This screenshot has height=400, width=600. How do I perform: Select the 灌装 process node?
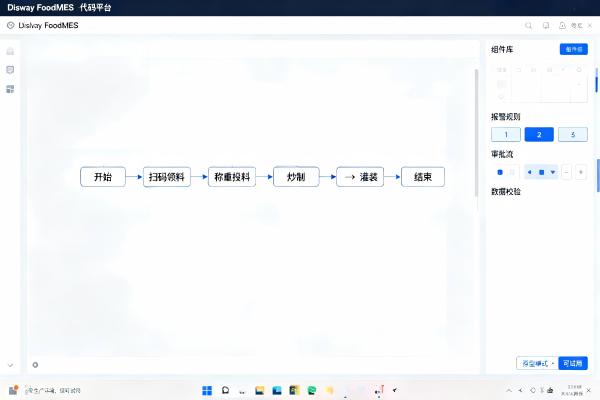[x=360, y=177]
